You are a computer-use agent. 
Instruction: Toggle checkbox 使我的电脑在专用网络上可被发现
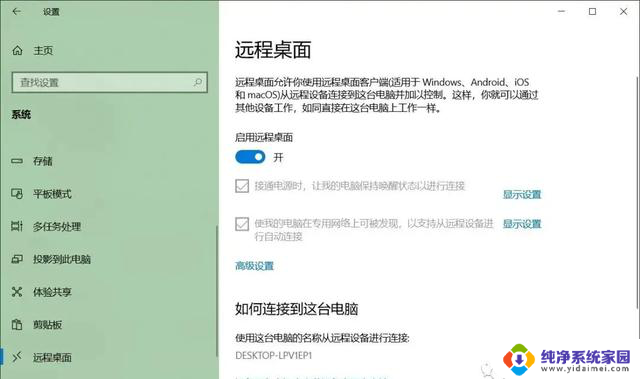click(242, 224)
